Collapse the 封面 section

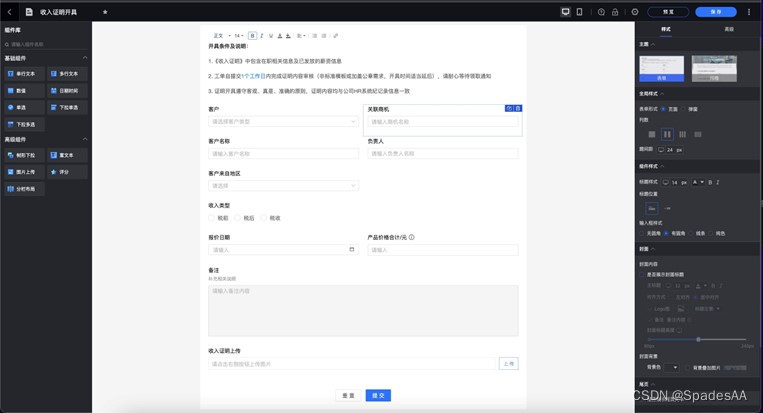(653, 249)
